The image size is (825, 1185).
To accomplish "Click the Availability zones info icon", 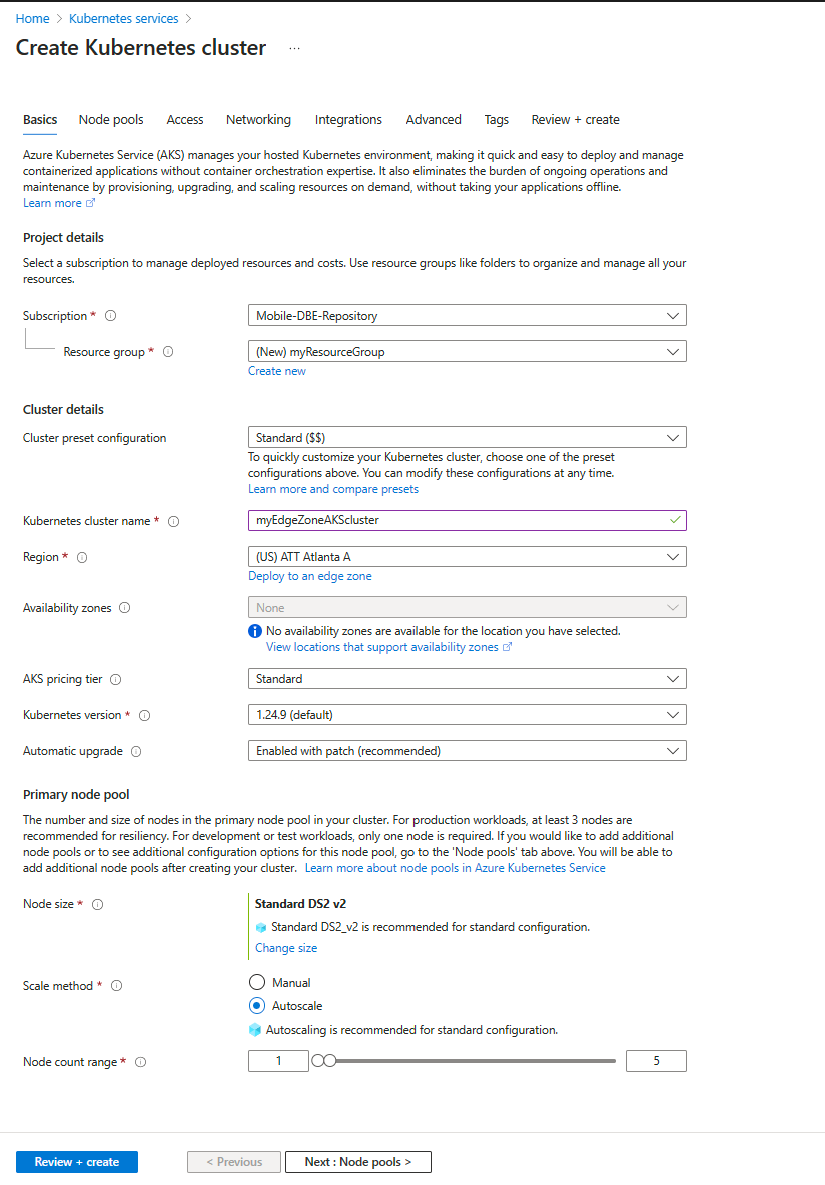I will (x=125, y=608).
